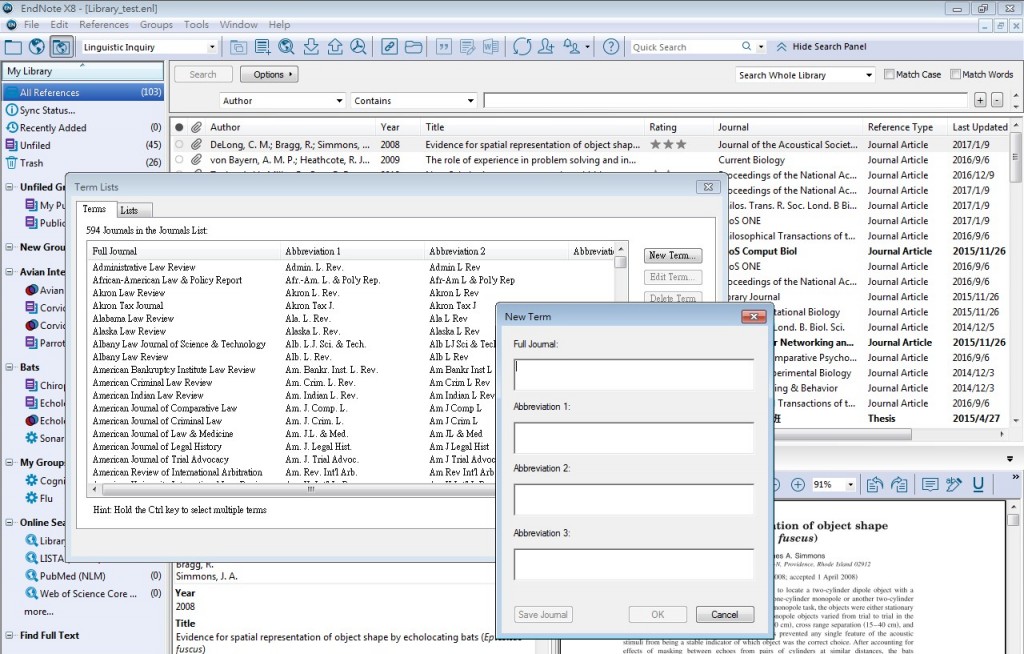Open the References menu
This screenshot has width=1024, height=654.
coord(104,24)
